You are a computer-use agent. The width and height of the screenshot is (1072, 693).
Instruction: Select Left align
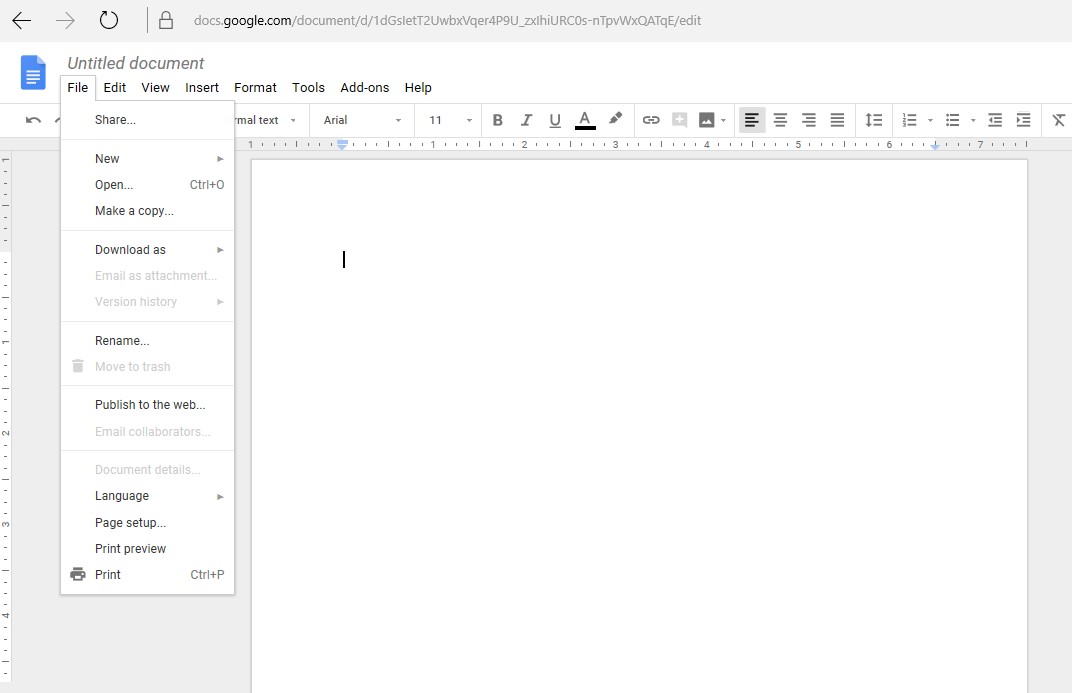pyautogui.click(x=751, y=120)
